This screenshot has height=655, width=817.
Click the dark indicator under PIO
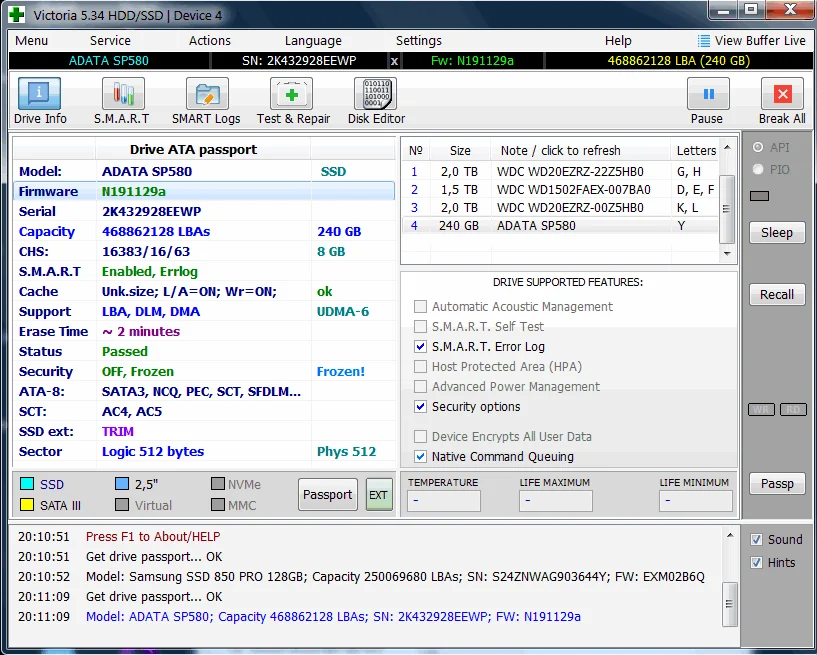[759, 196]
